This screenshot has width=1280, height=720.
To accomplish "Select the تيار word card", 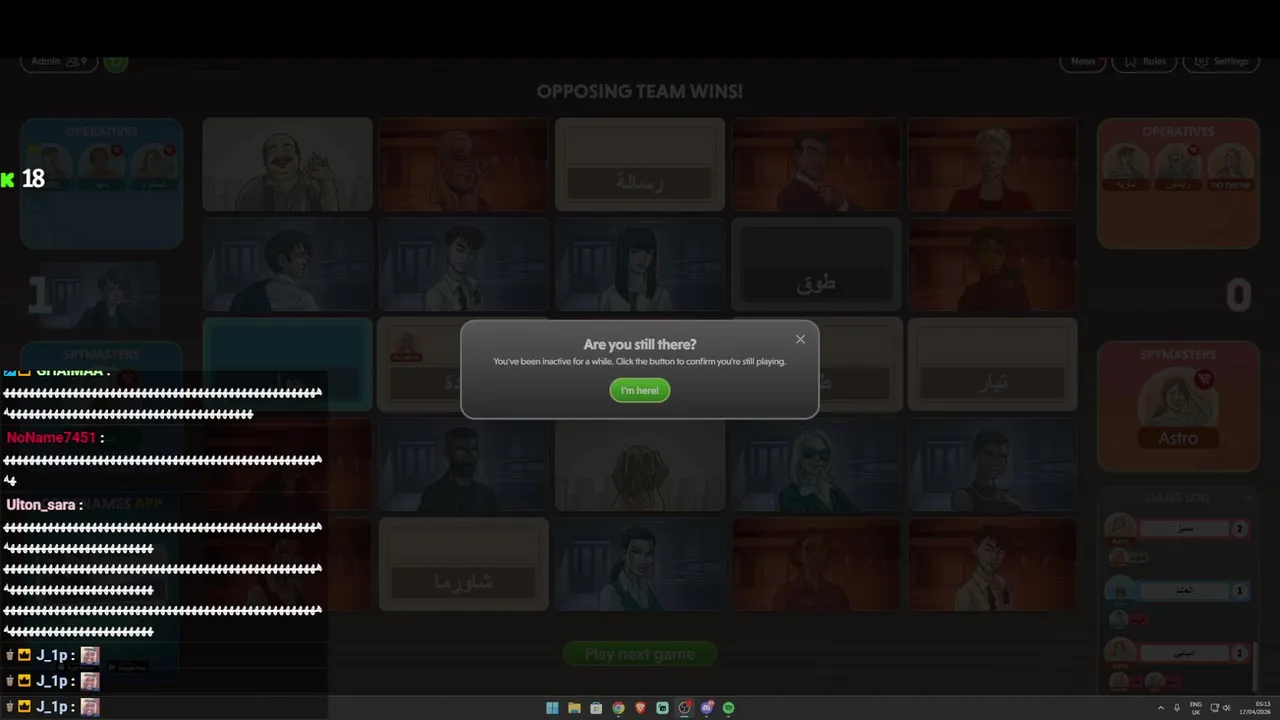I will (992, 364).
